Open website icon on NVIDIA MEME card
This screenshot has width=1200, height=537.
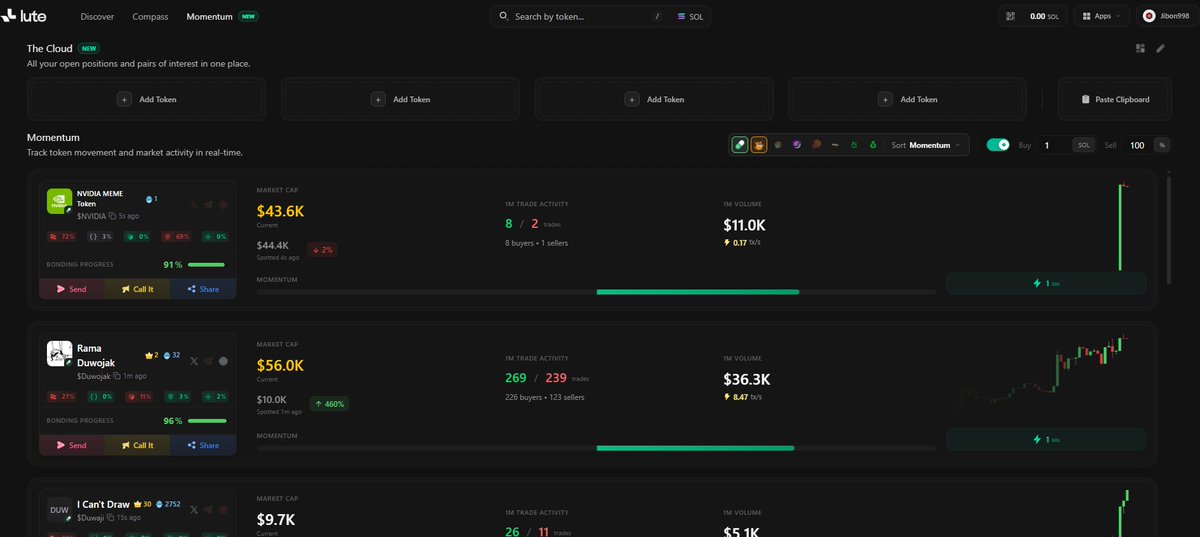click(223, 205)
